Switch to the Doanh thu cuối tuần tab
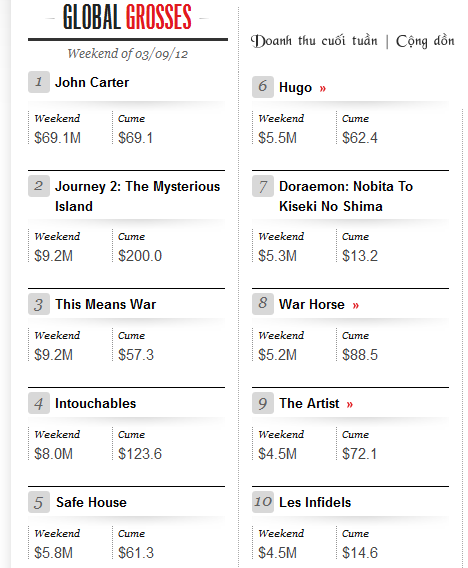468x568 pixels. (314, 41)
